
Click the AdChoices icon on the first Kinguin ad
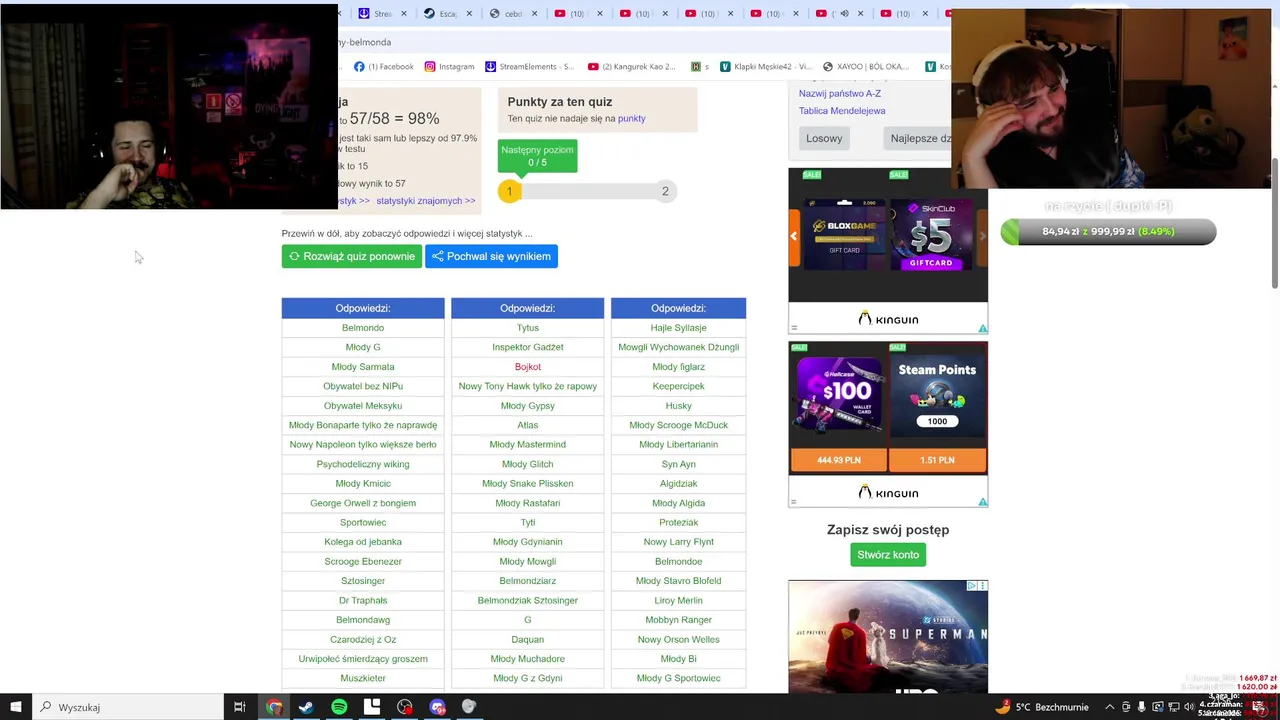pos(982,328)
